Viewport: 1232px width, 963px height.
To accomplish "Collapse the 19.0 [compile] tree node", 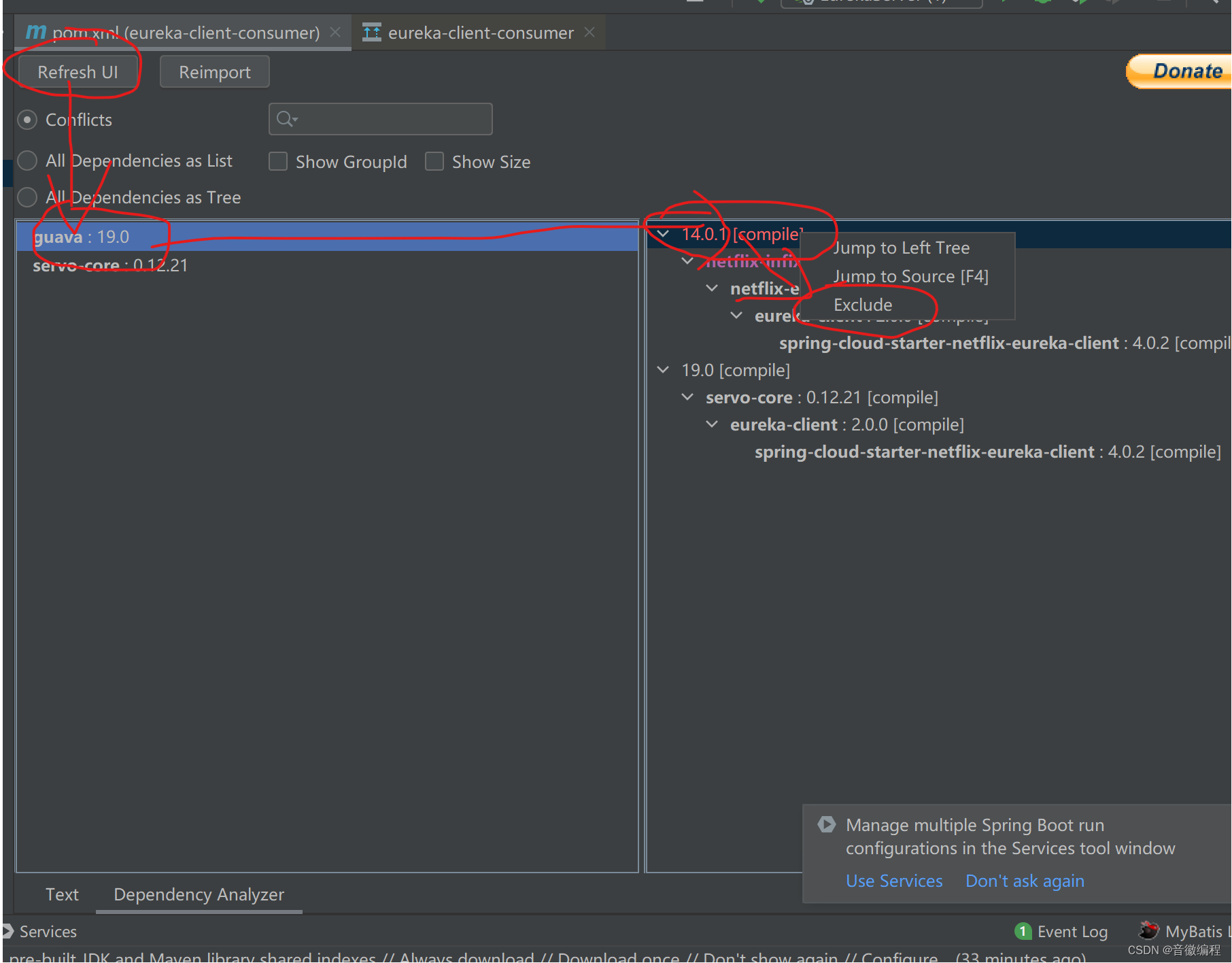I will tap(663, 370).
